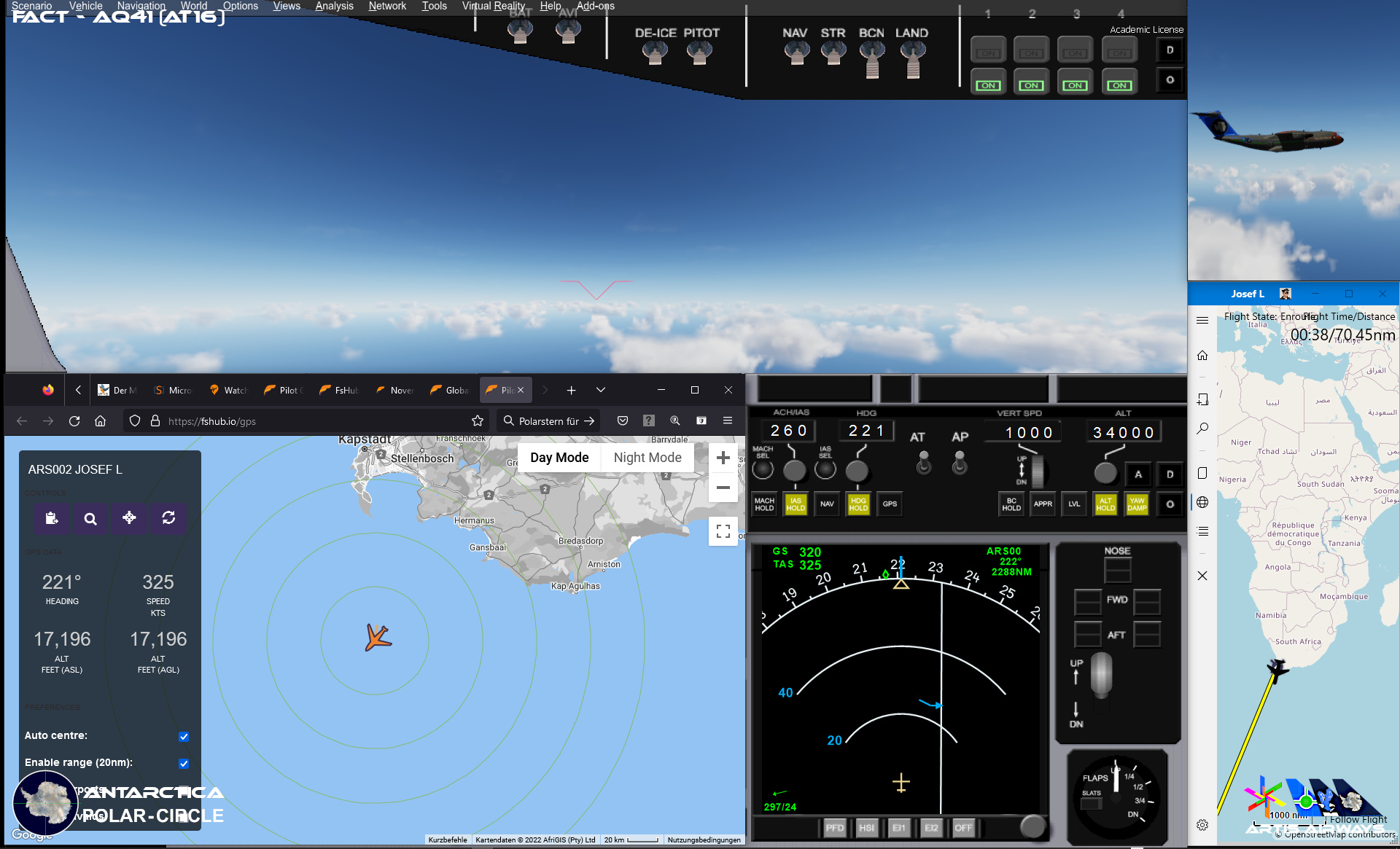Open a new Firefox tab
The width and height of the screenshot is (1400, 849).
(572, 391)
